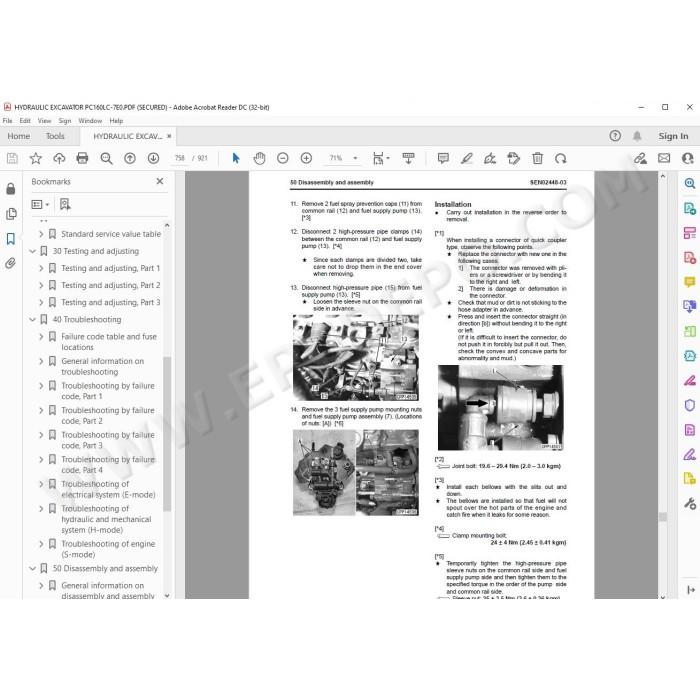Open the File menu

pyautogui.click(x=8, y=121)
